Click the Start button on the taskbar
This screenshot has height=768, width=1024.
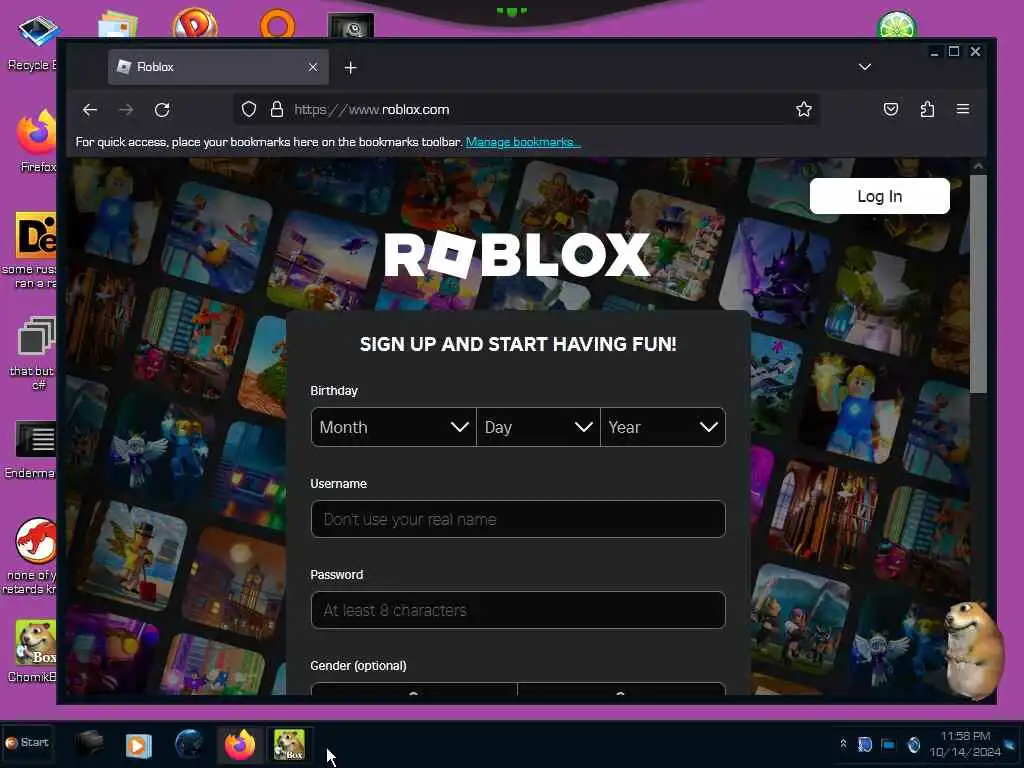[x=27, y=743]
